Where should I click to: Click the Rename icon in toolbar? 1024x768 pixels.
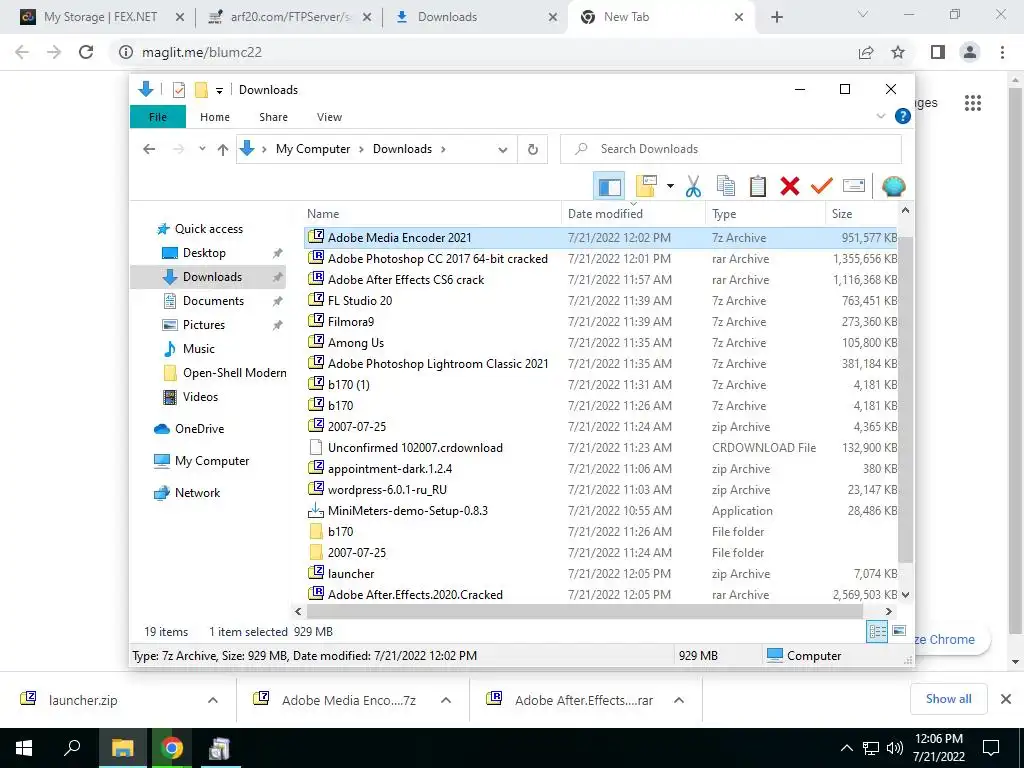pos(854,186)
